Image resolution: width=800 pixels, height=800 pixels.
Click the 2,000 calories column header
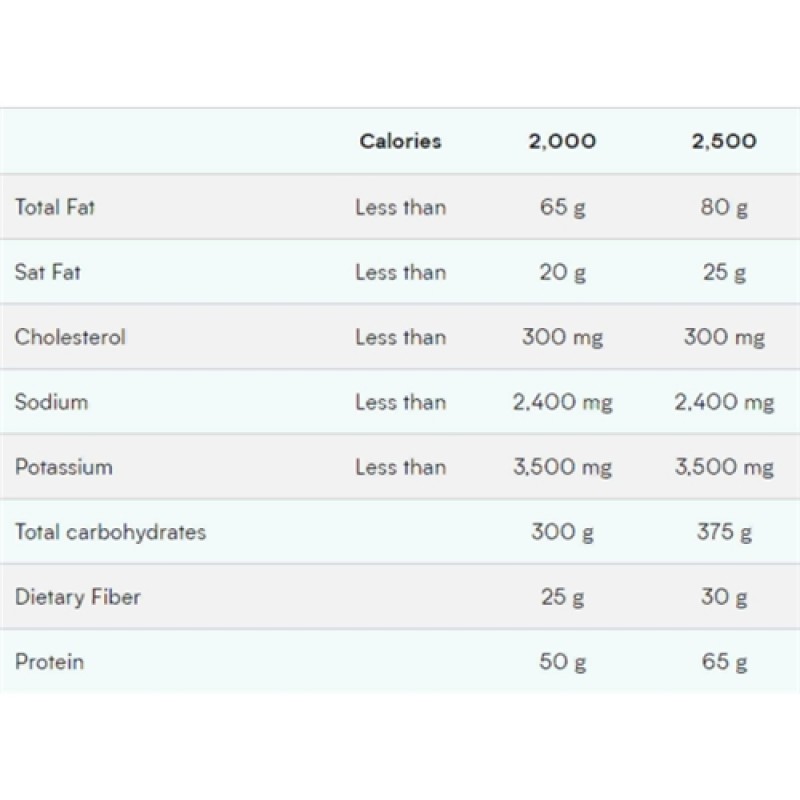click(562, 141)
